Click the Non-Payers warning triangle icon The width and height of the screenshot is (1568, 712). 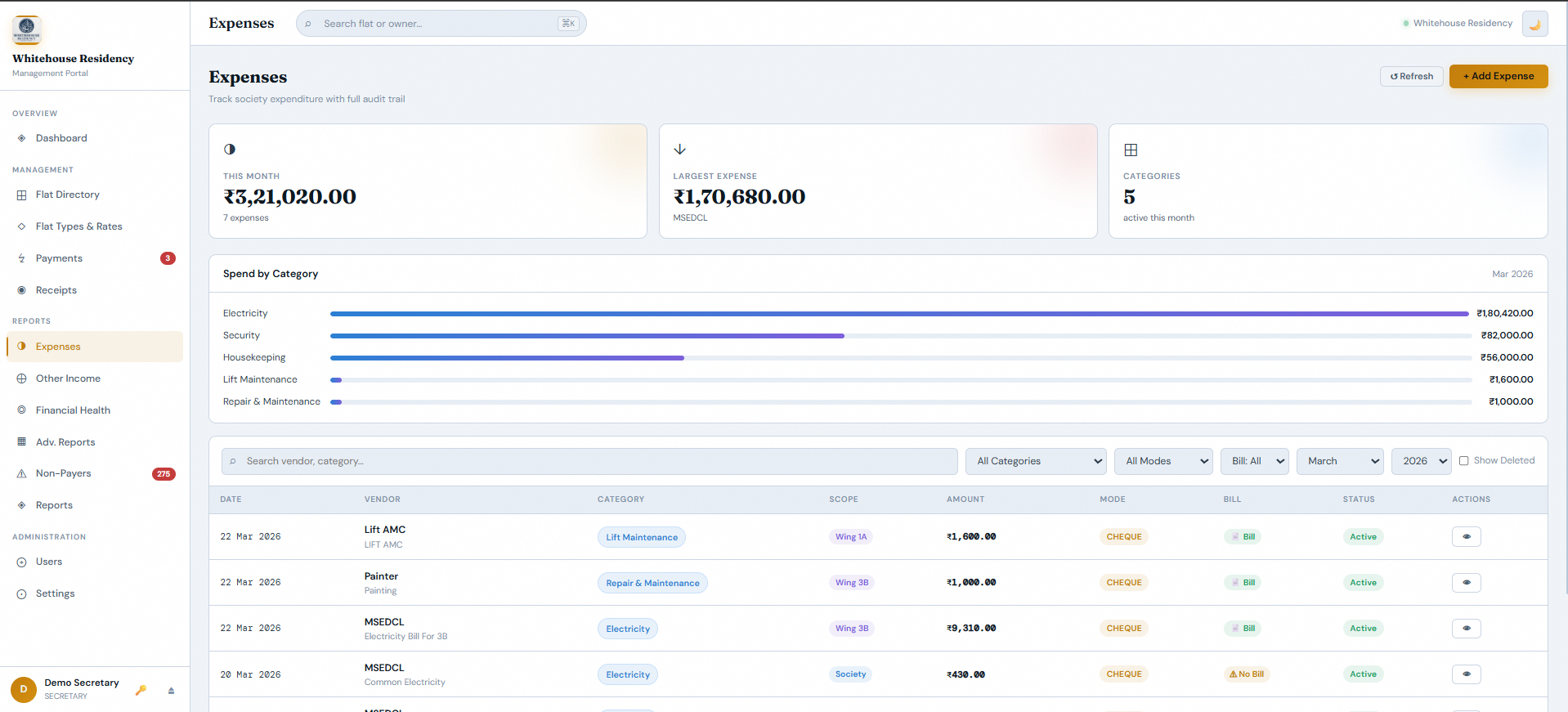point(21,473)
